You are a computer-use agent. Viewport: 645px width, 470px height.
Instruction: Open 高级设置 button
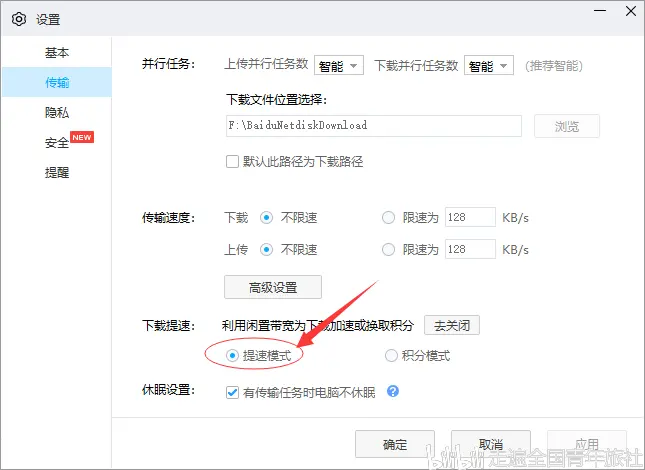[273, 287]
